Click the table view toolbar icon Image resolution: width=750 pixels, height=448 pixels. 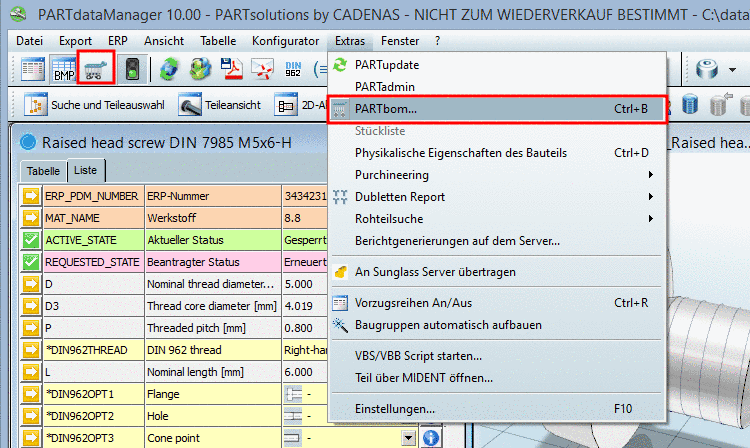tap(33, 69)
